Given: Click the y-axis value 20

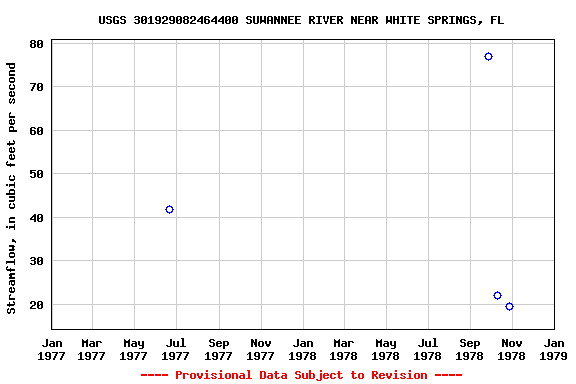Looking at the screenshot, I should (36, 305).
